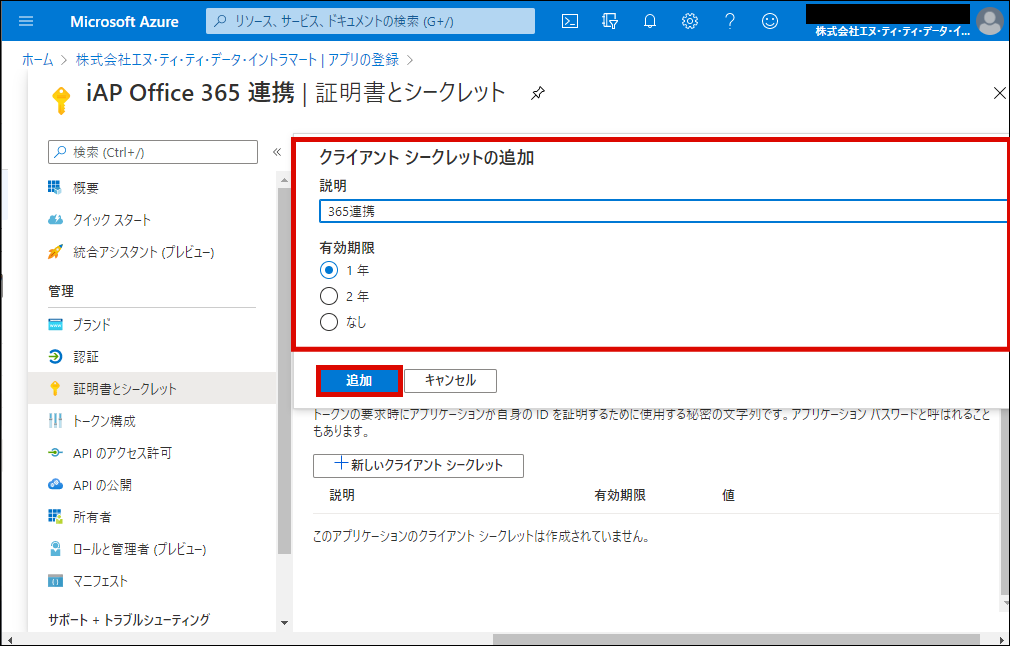Click the ロールと管理者 icon
Viewport: 1010px width, 646px height.
[x=55, y=549]
